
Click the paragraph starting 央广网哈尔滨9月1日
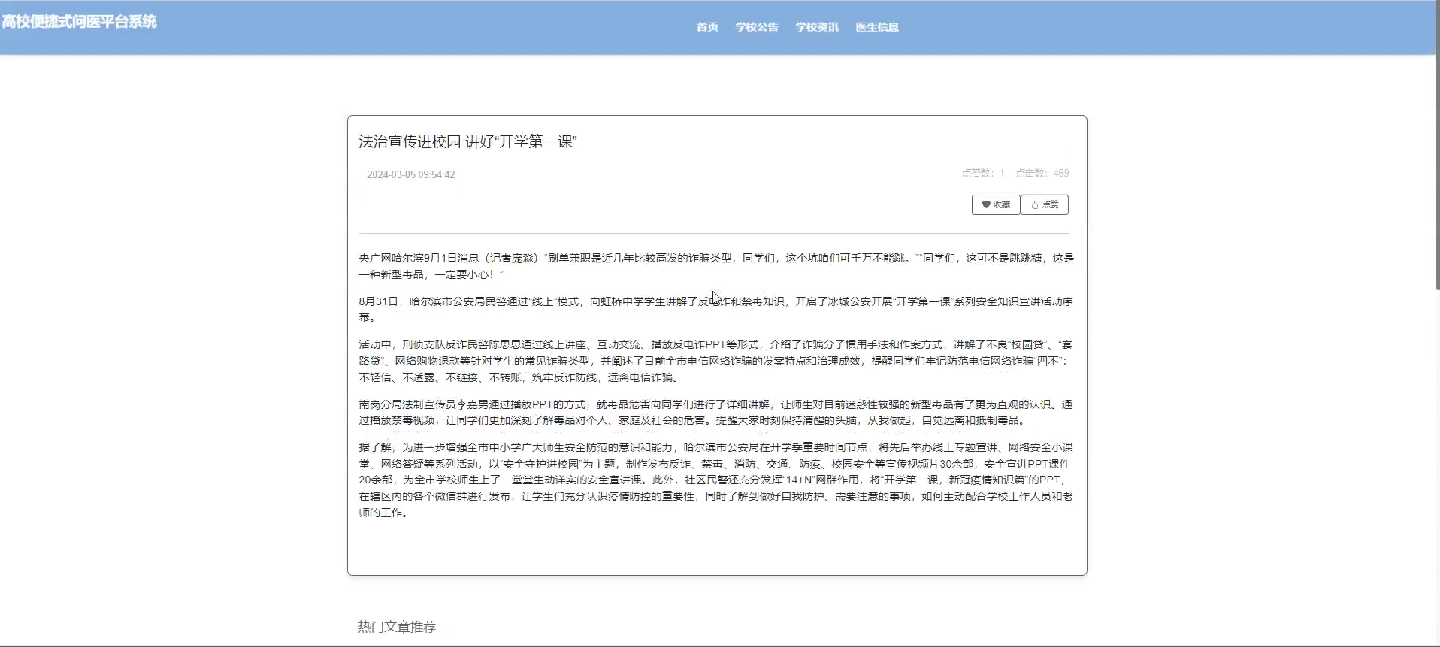[717, 265]
